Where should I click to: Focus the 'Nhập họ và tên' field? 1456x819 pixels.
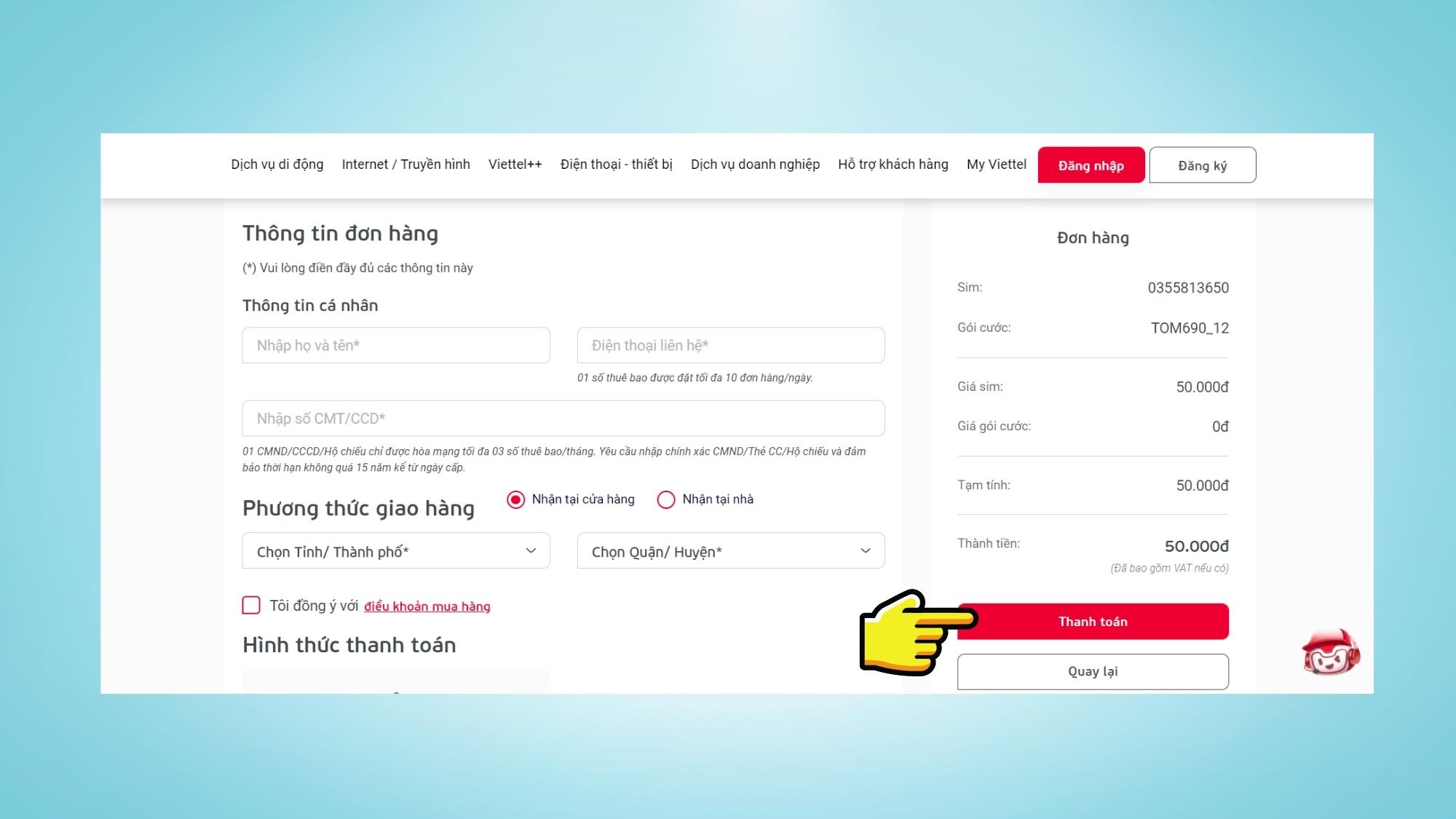(x=396, y=345)
